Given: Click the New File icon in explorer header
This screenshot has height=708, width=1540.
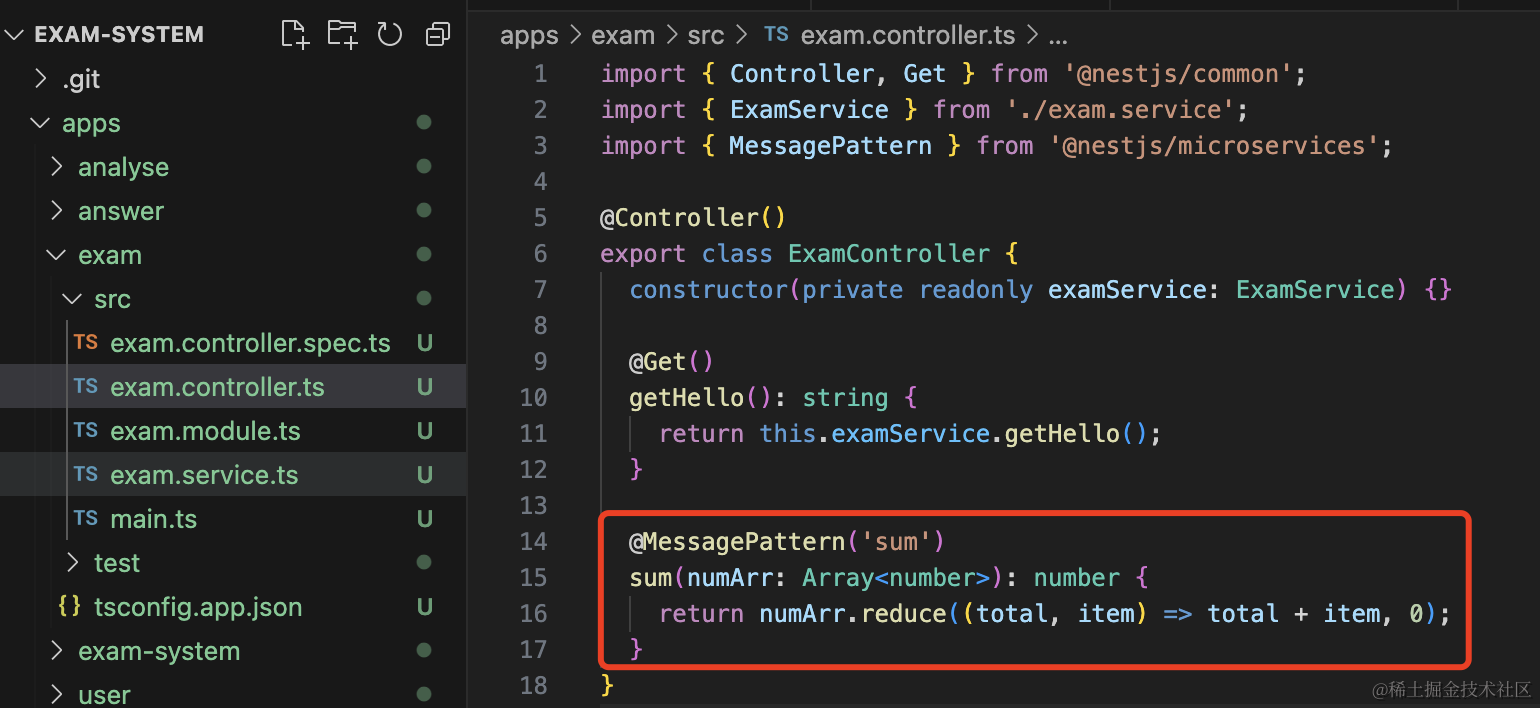Looking at the screenshot, I should (295, 35).
